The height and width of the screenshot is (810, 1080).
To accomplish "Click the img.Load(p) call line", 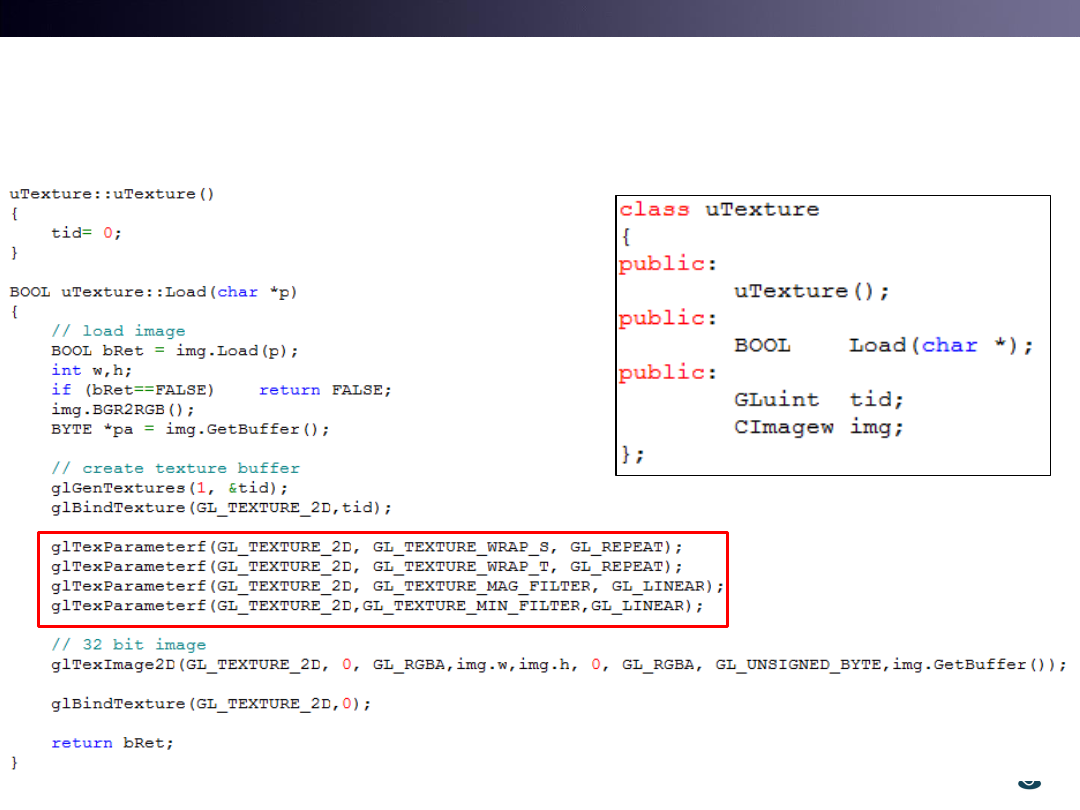I will [x=175, y=351].
